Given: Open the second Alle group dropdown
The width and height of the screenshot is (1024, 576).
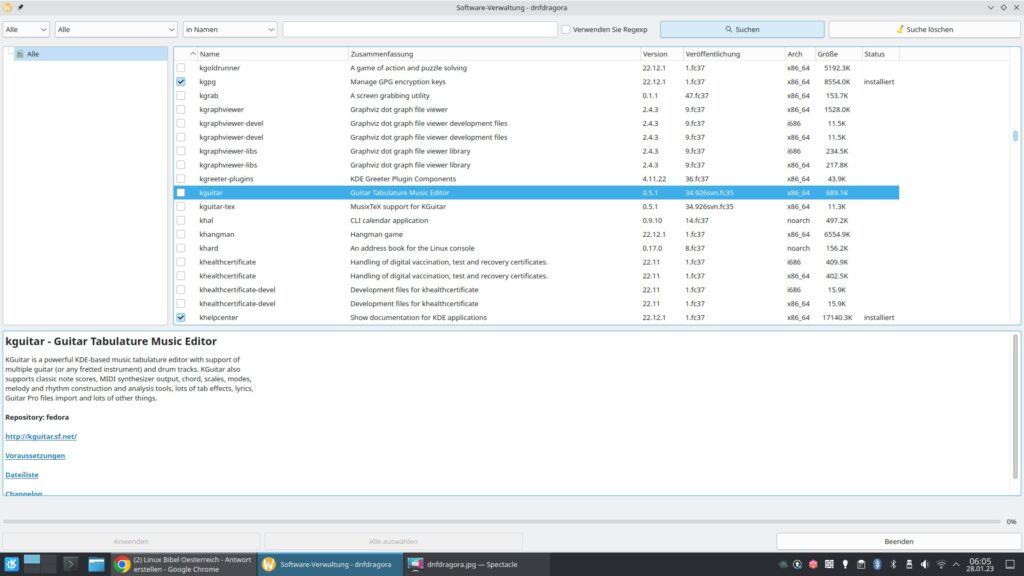Looking at the screenshot, I should click(x=116, y=29).
